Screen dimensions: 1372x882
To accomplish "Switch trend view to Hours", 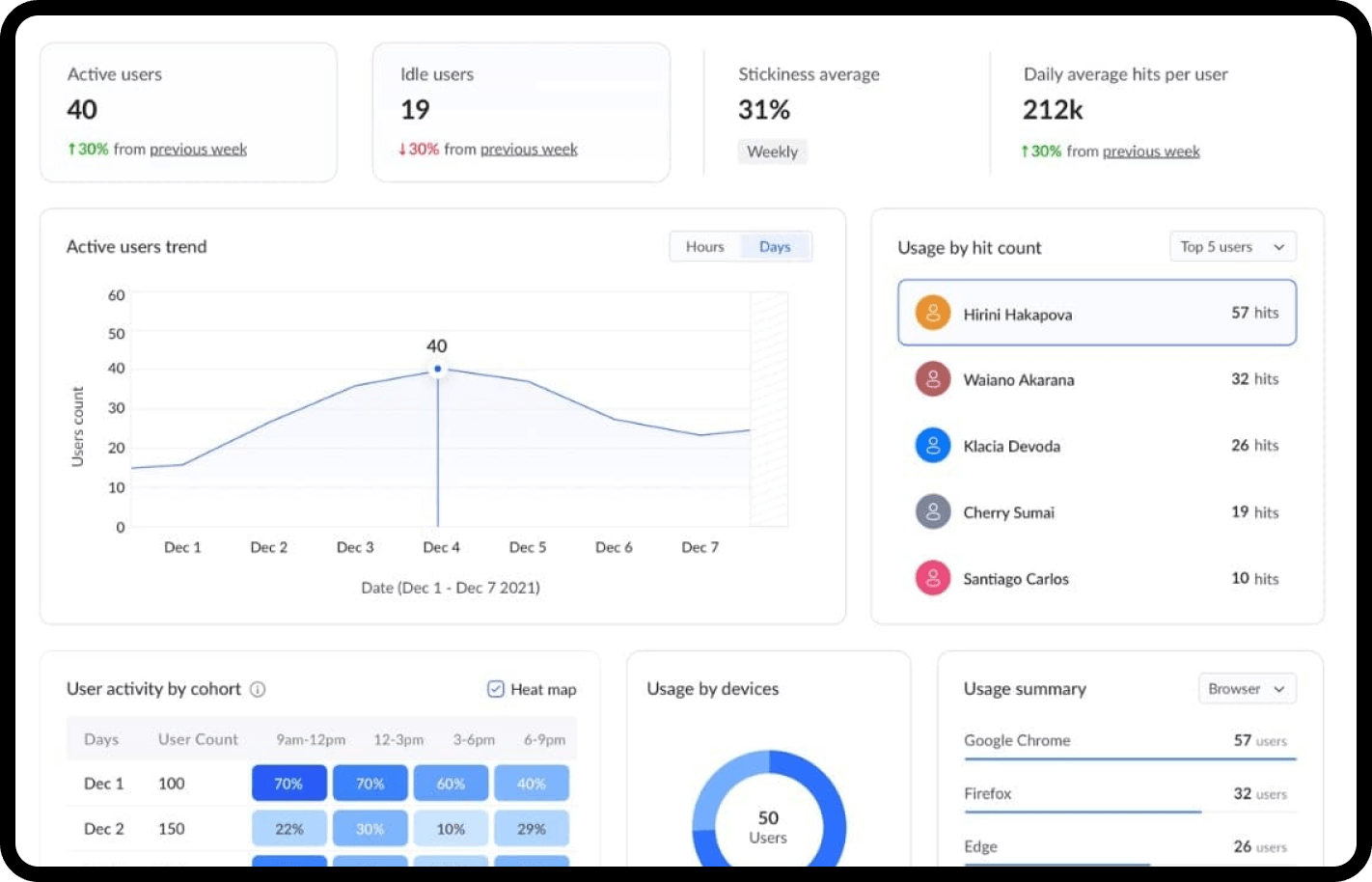I will pos(704,247).
